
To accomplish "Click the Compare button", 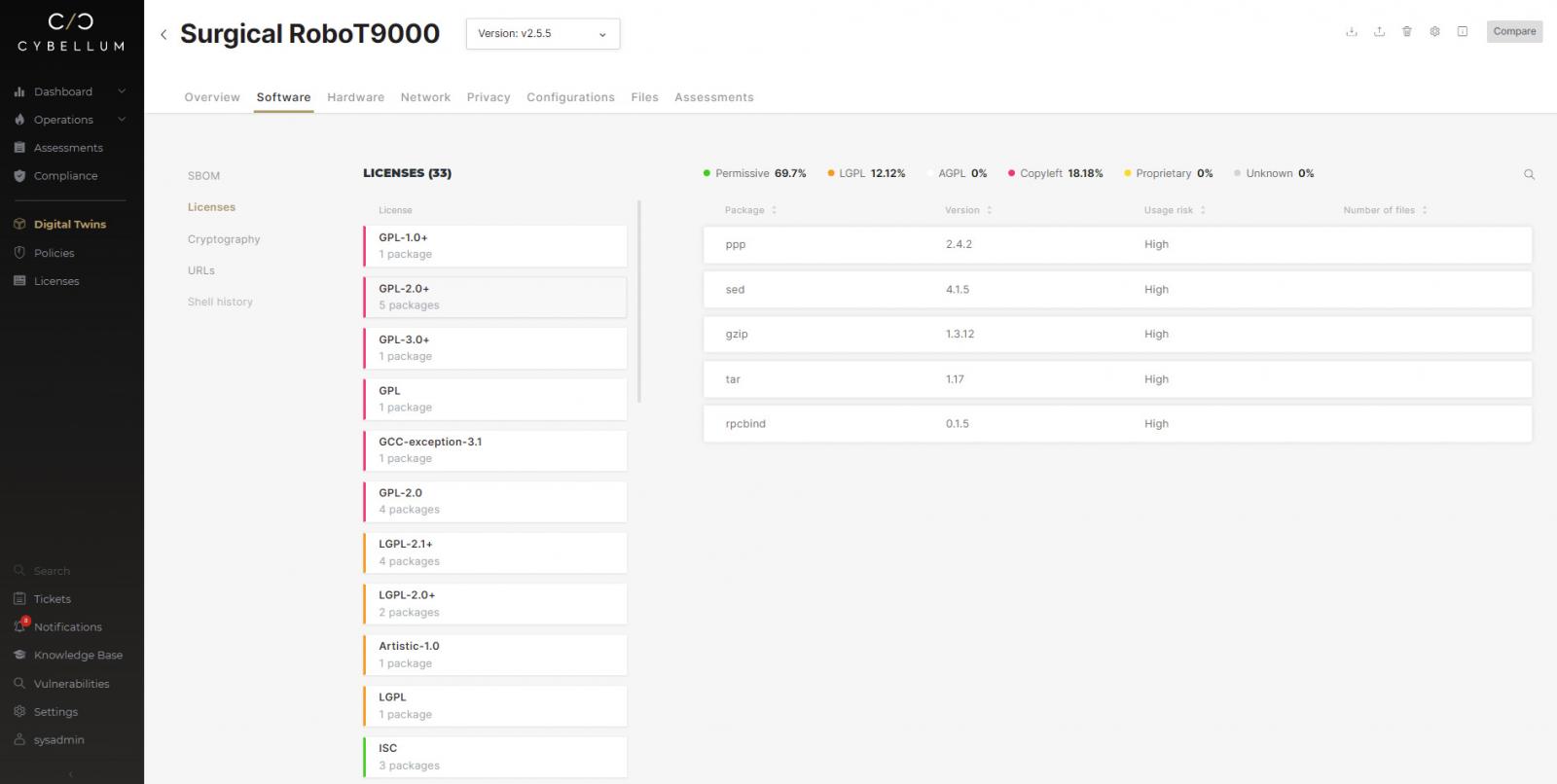I will [x=1514, y=32].
